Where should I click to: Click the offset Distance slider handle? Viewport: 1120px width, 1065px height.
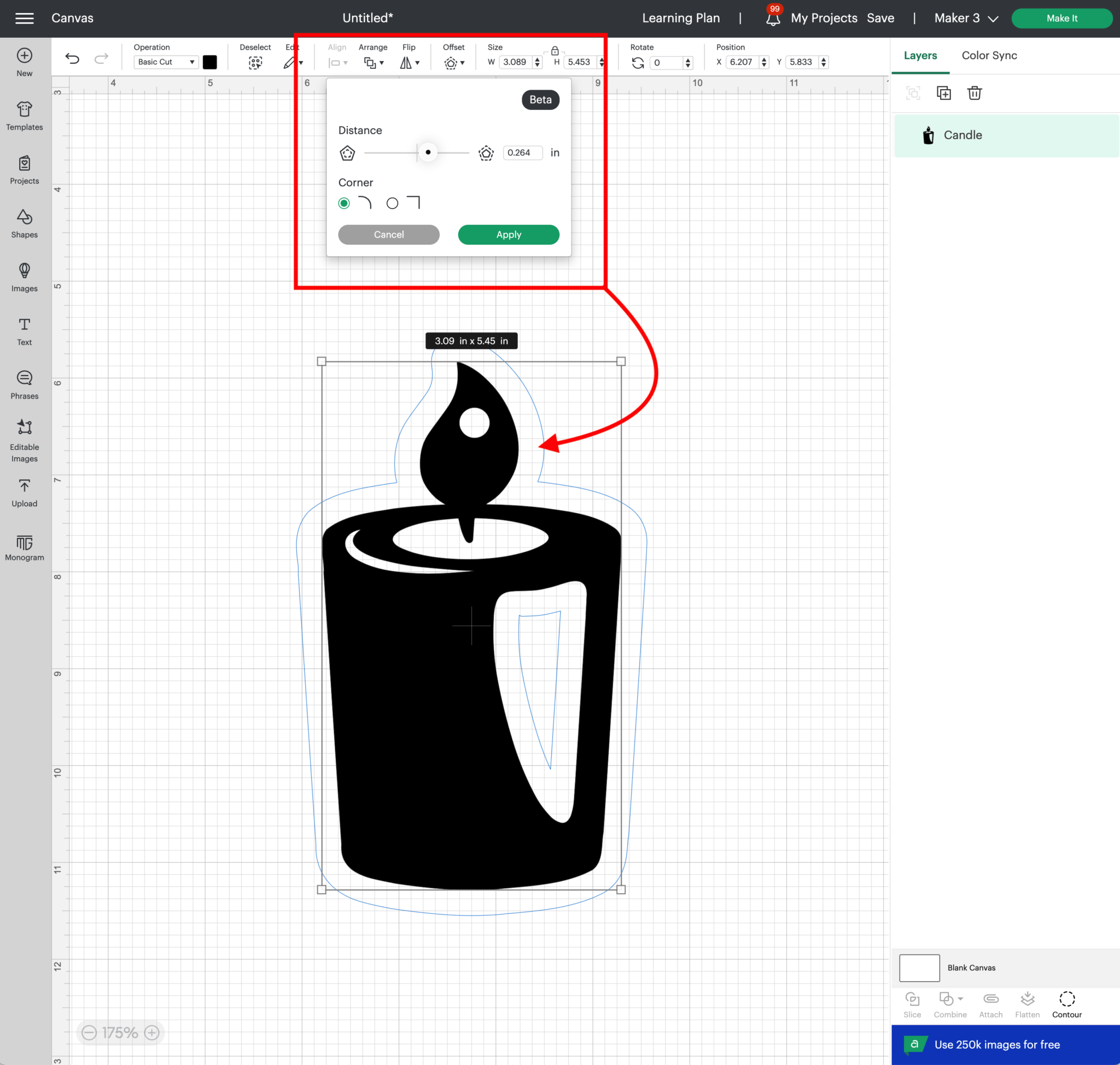428,153
